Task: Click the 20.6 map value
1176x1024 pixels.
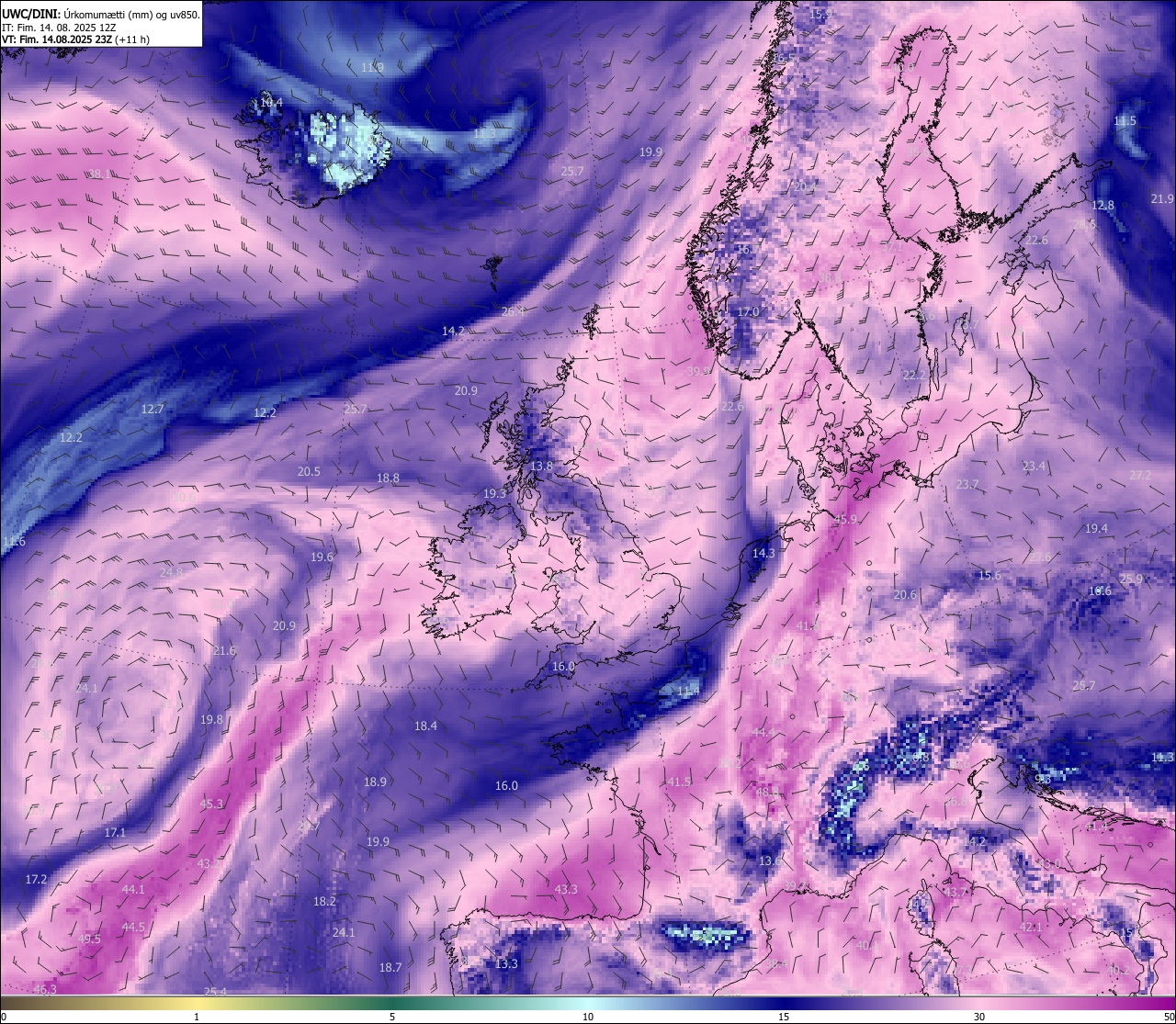Action: click(905, 594)
